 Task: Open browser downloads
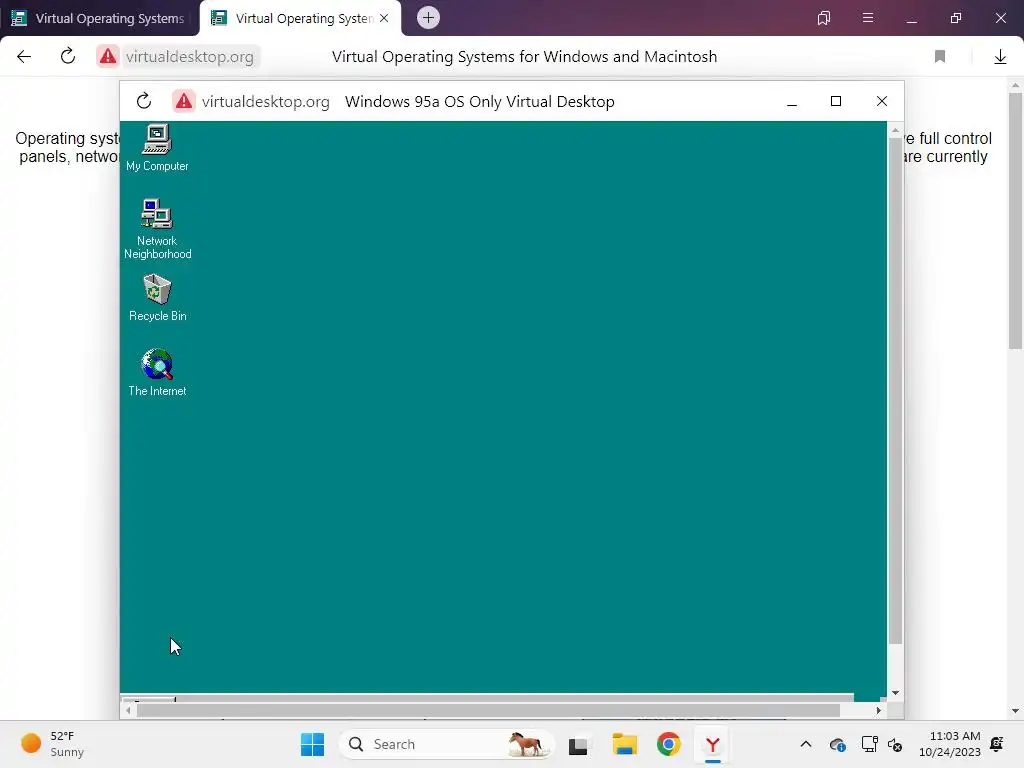(x=1000, y=57)
